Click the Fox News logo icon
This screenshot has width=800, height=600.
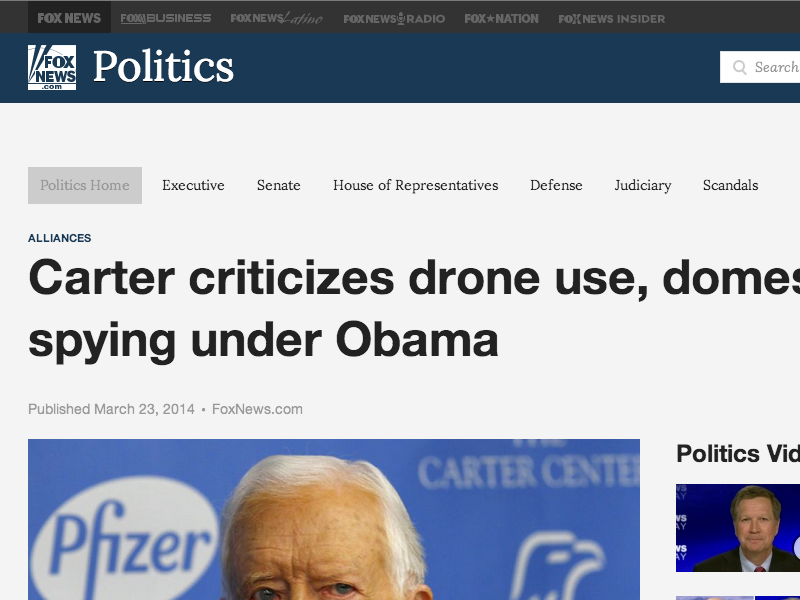[52, 68]
